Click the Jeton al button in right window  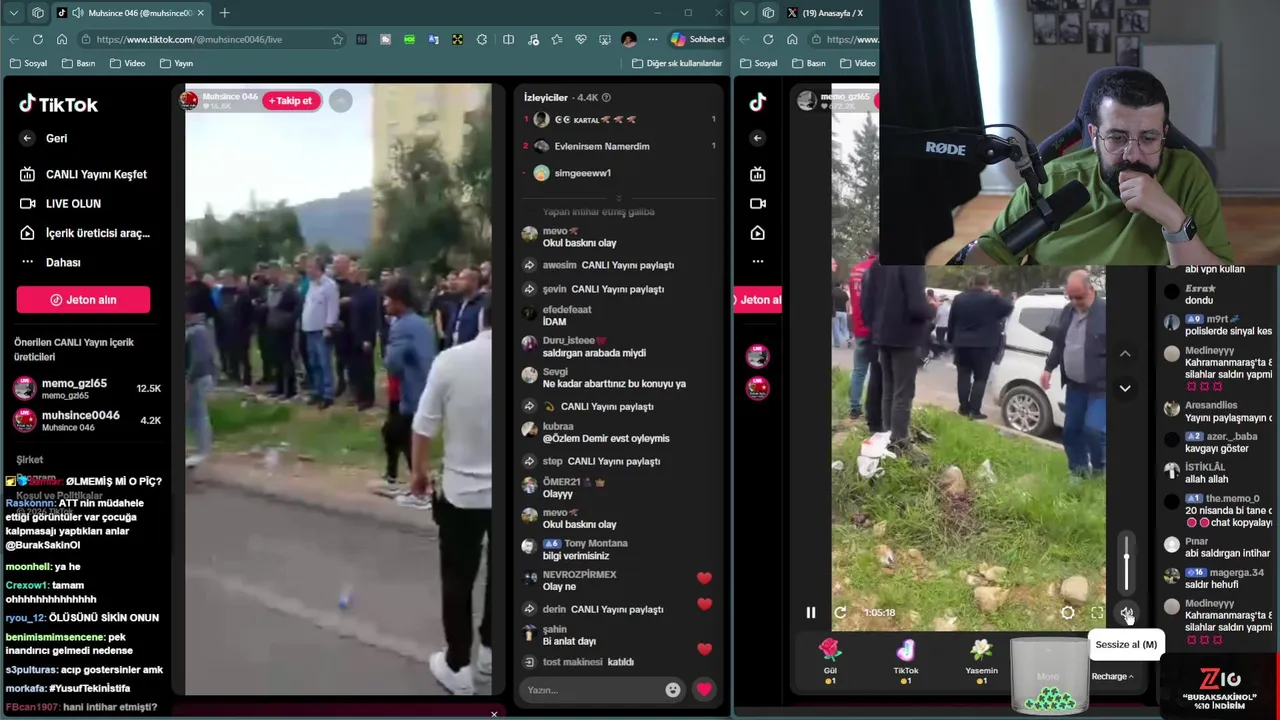(x=758, y=300)
